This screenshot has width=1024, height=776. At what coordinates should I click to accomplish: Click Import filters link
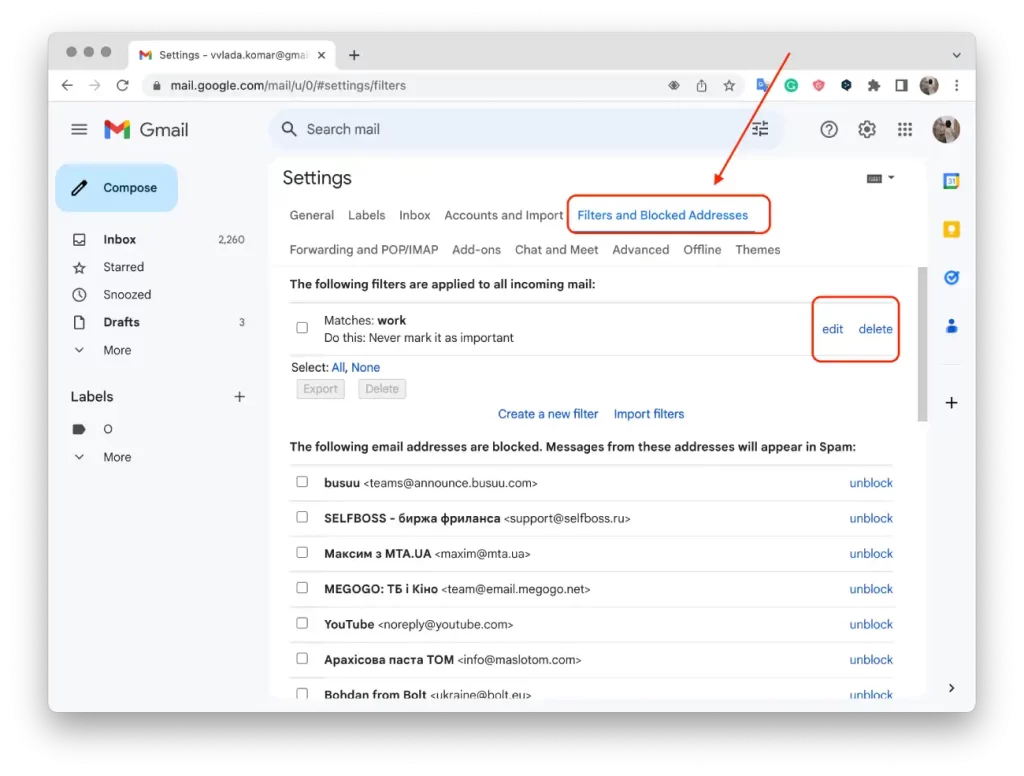click(648, 414)
